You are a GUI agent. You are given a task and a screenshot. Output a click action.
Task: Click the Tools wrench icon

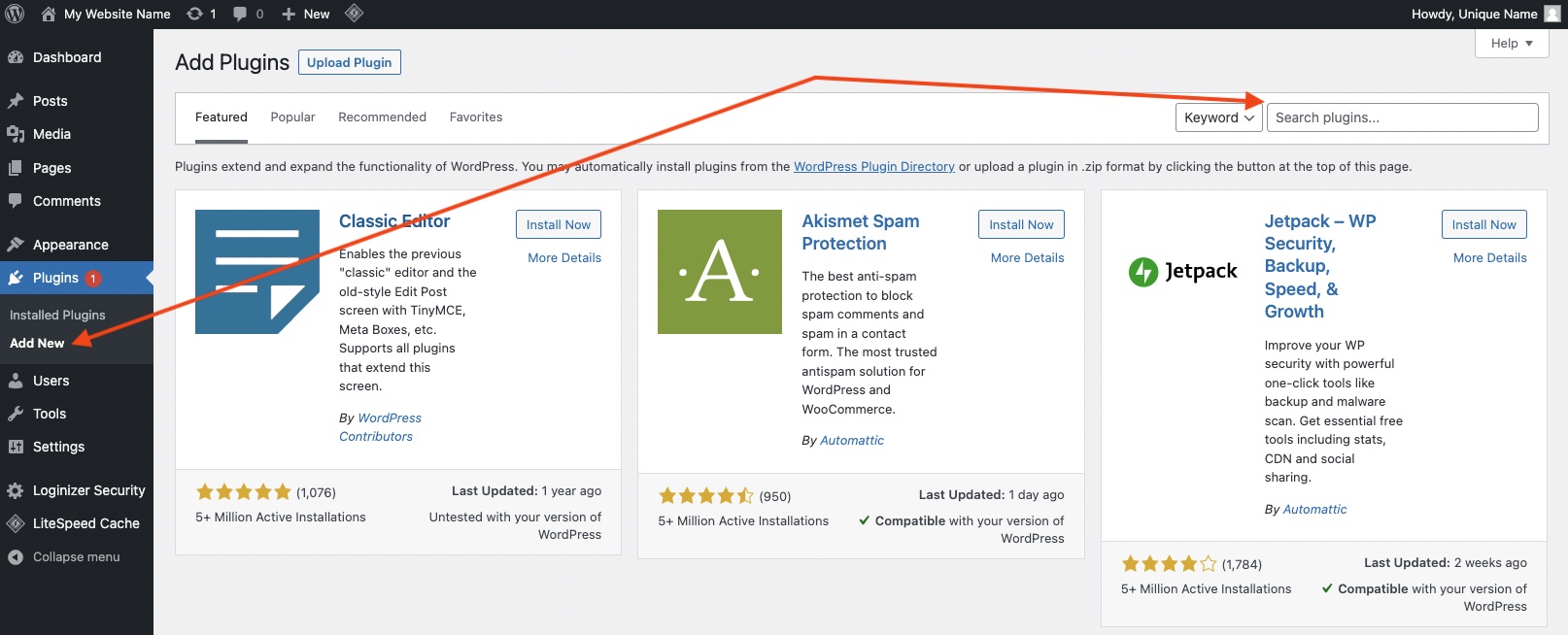[x=16, y=414]
